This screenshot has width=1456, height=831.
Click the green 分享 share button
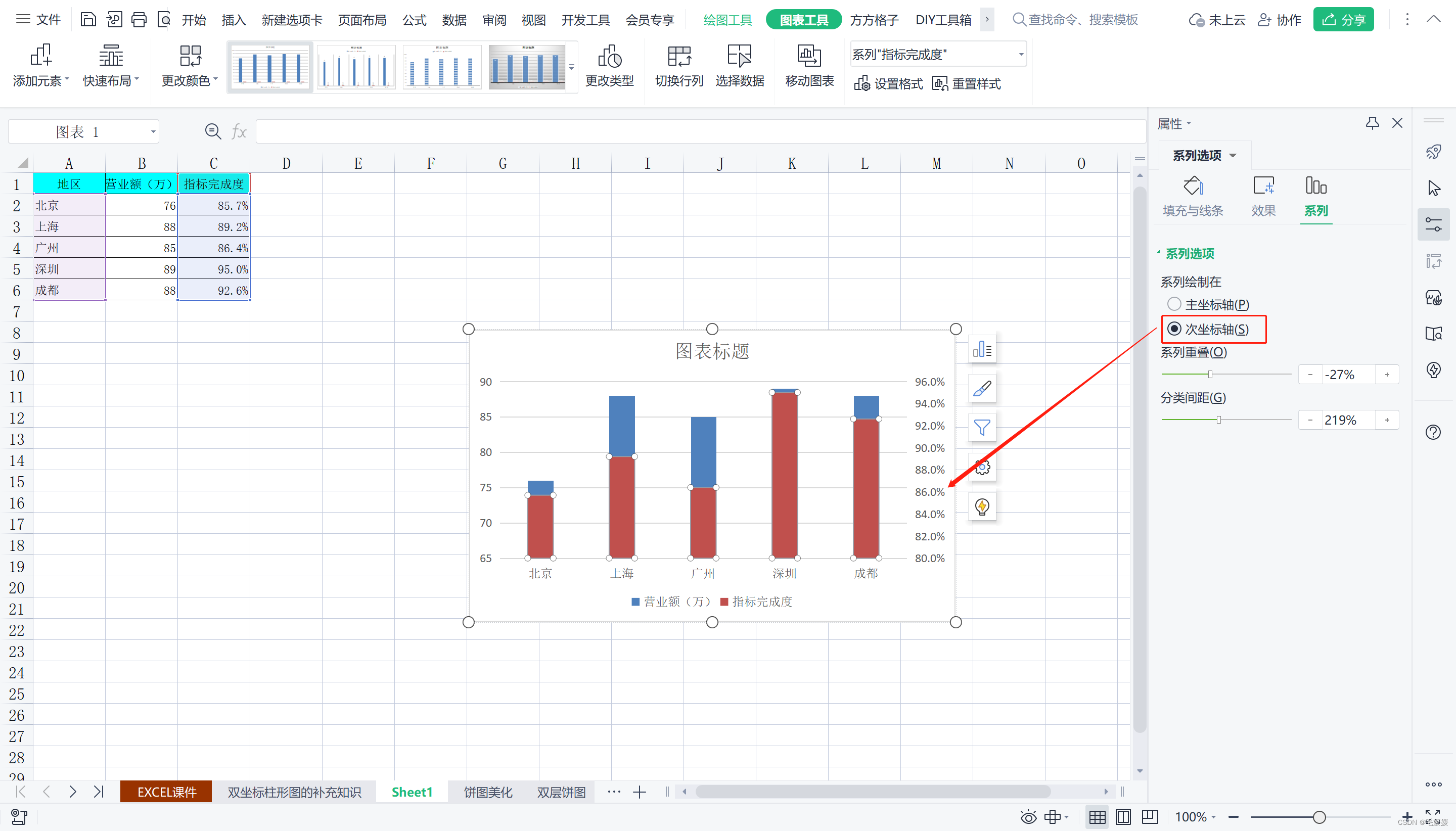(x=1343, y=20)
